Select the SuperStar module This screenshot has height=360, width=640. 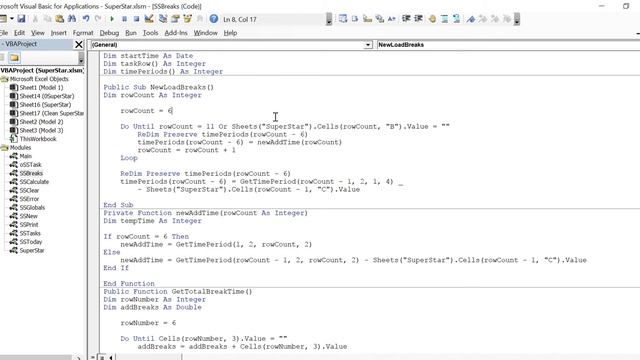(x=32, y=251)
